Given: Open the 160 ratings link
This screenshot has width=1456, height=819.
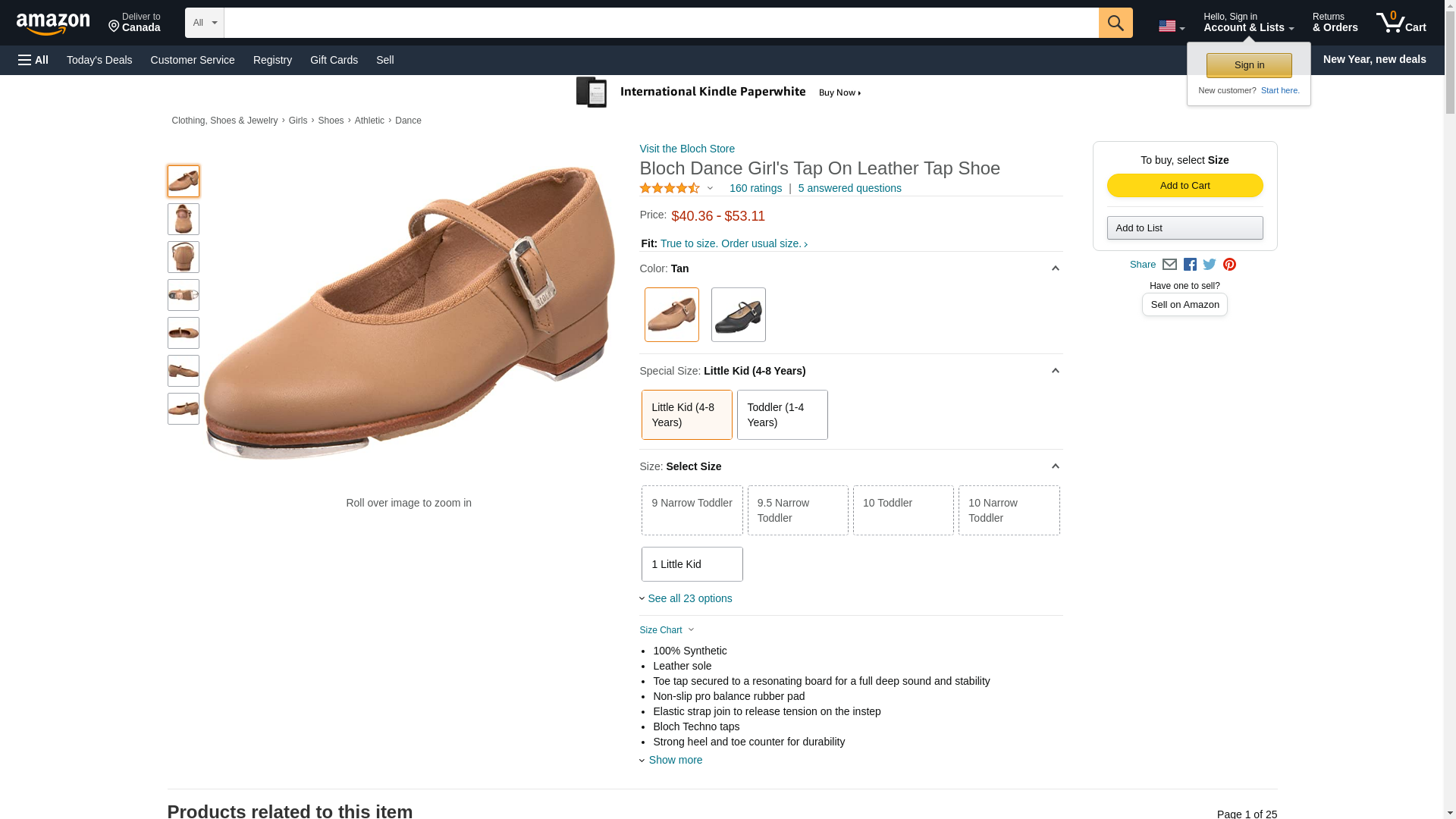Looking at the screenshot, I should 755,188.
